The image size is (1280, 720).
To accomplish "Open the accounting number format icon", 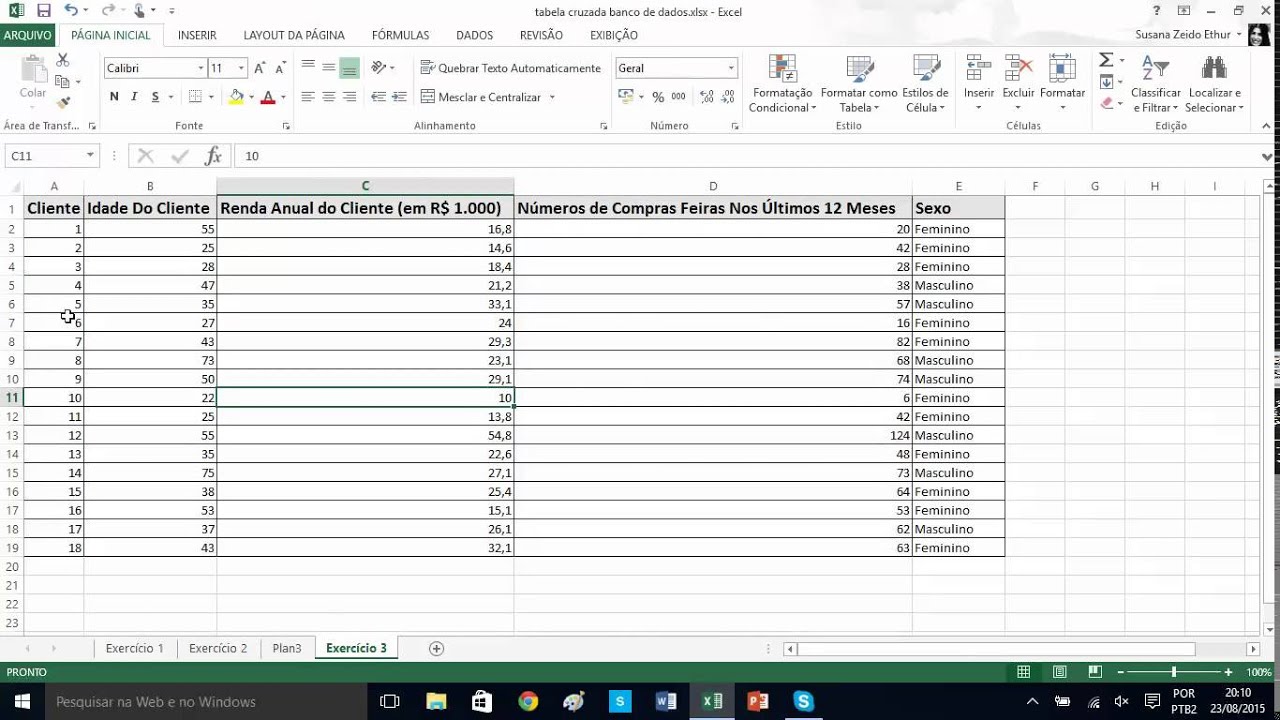I will [x=625, y=97].
